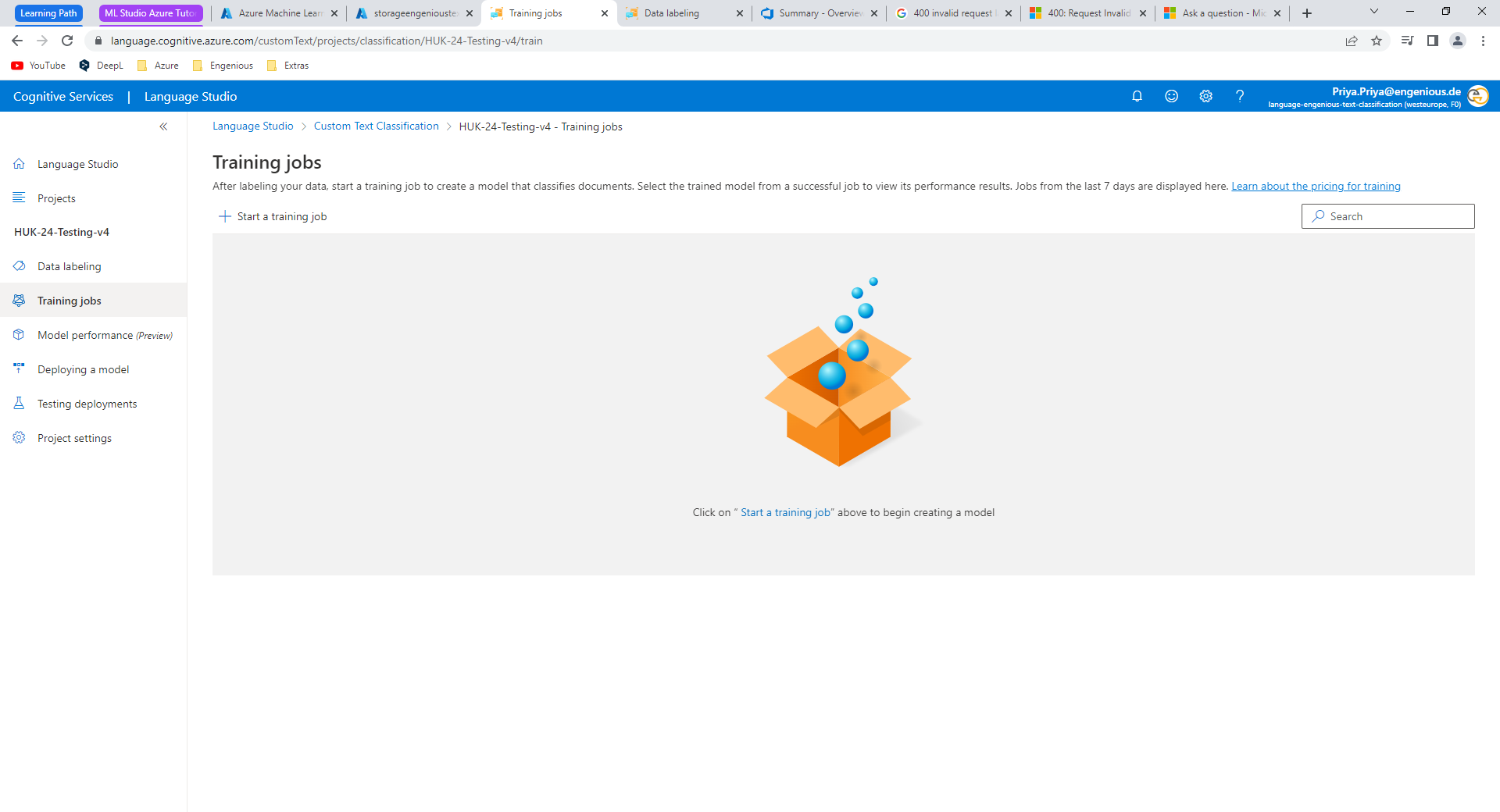This screenshot has width=1500, height=812.
Task: Open the settings gear in header
Action: 1205,96
